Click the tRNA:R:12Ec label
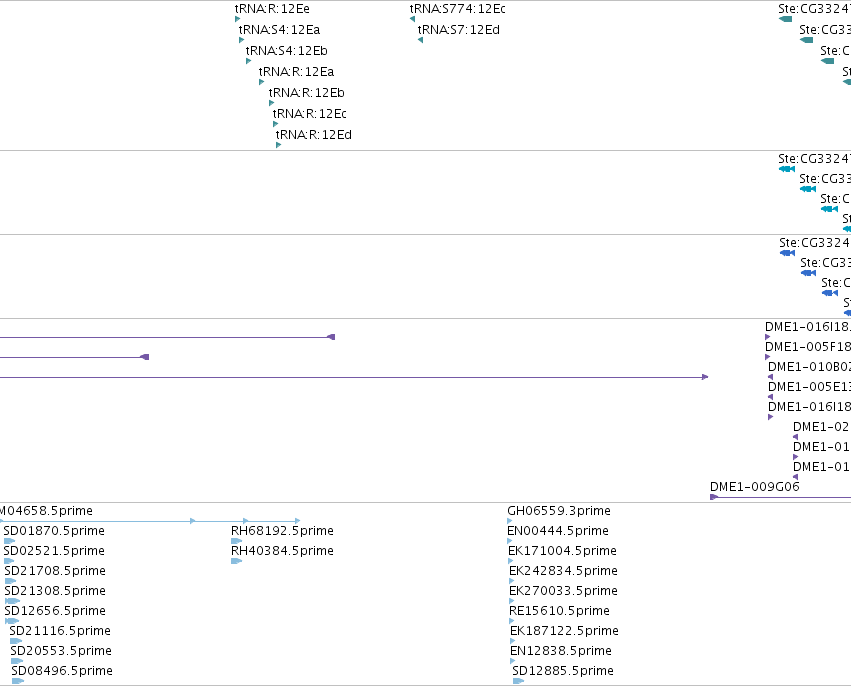 (x=309, y=113)
